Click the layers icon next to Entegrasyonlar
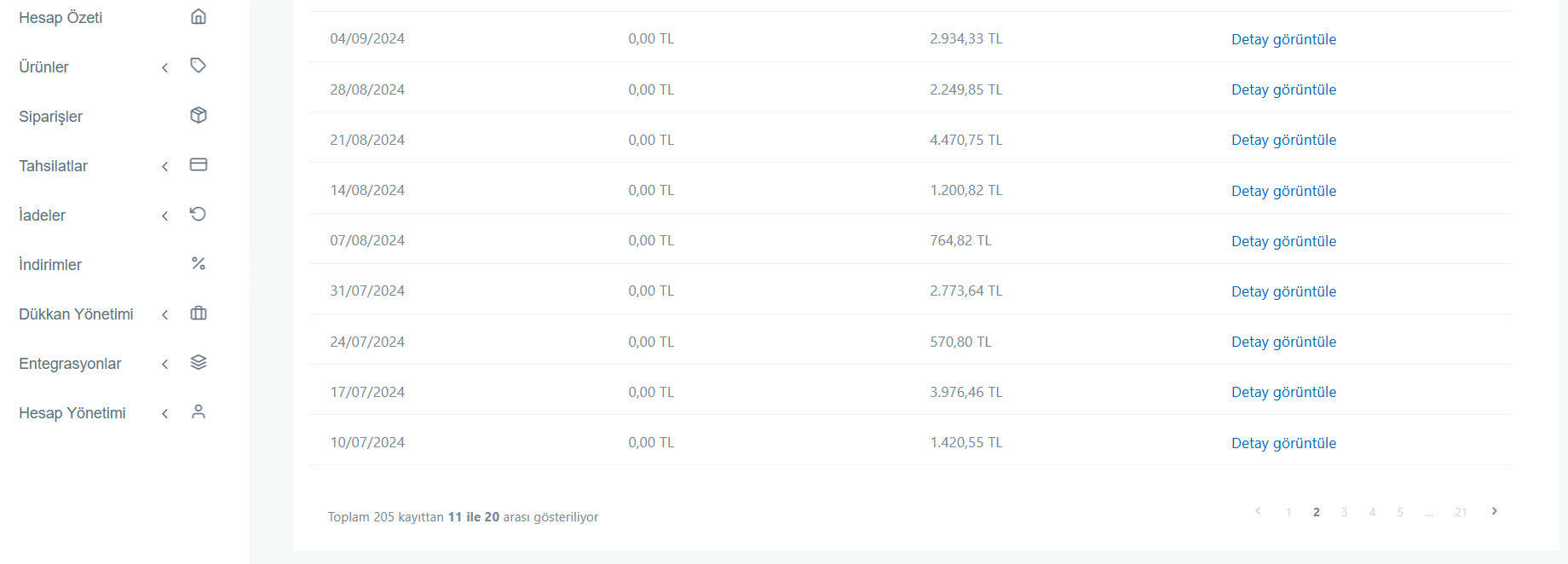The height and width of the screenshot is (564, 1568). 199,362
